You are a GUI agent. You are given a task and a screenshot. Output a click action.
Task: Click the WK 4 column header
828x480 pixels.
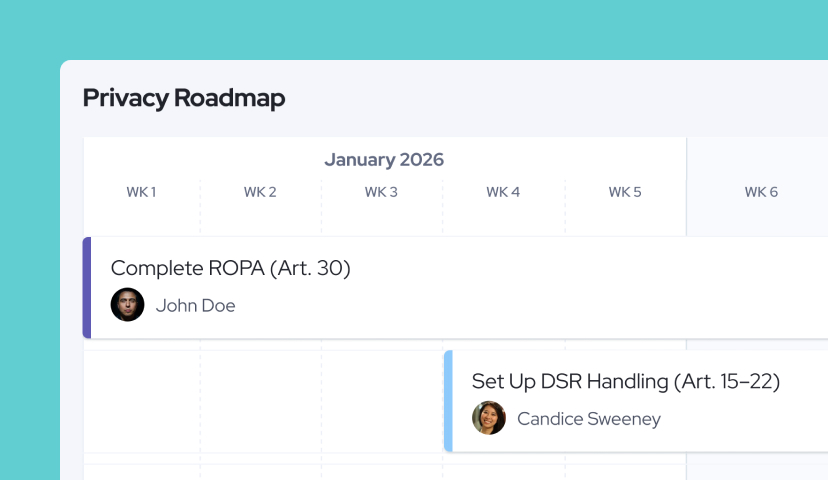pos(503,192)
